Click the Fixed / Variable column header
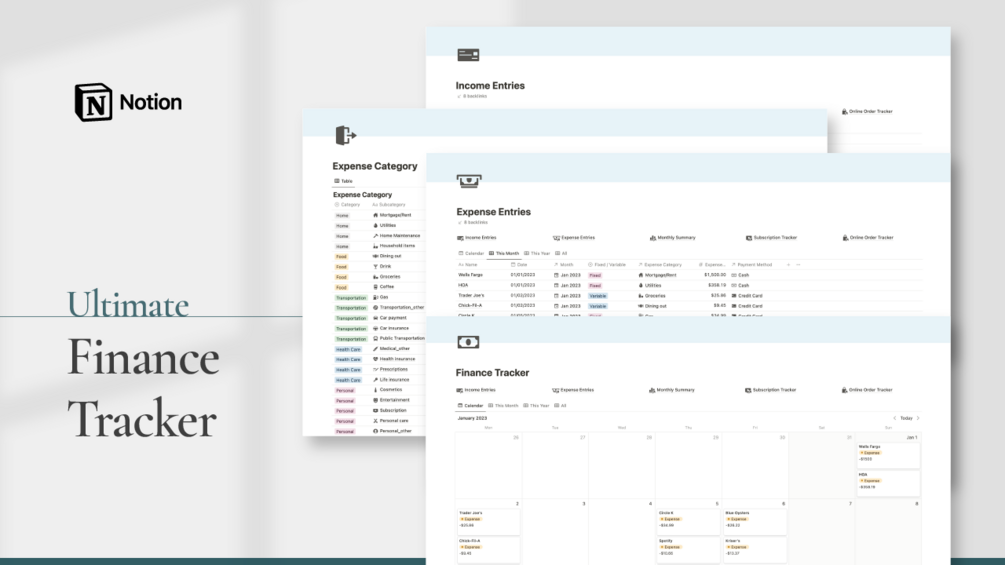This screenshot has width=1005, height=565. [x=606, y=265]
